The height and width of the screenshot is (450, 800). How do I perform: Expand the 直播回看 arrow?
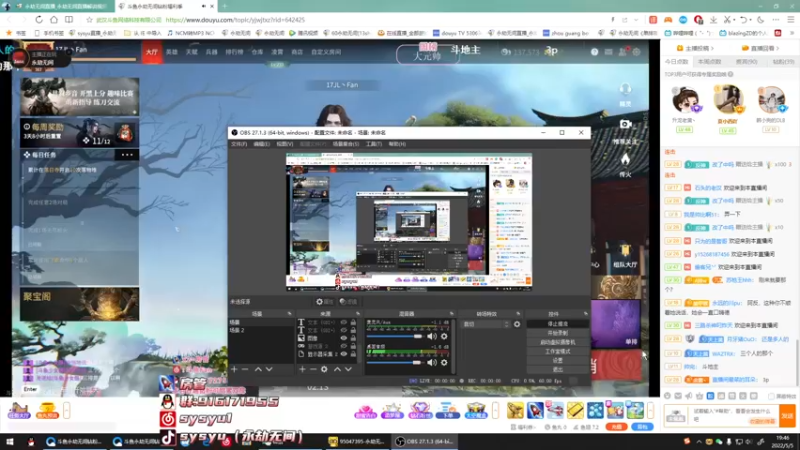tap(777, 48)
